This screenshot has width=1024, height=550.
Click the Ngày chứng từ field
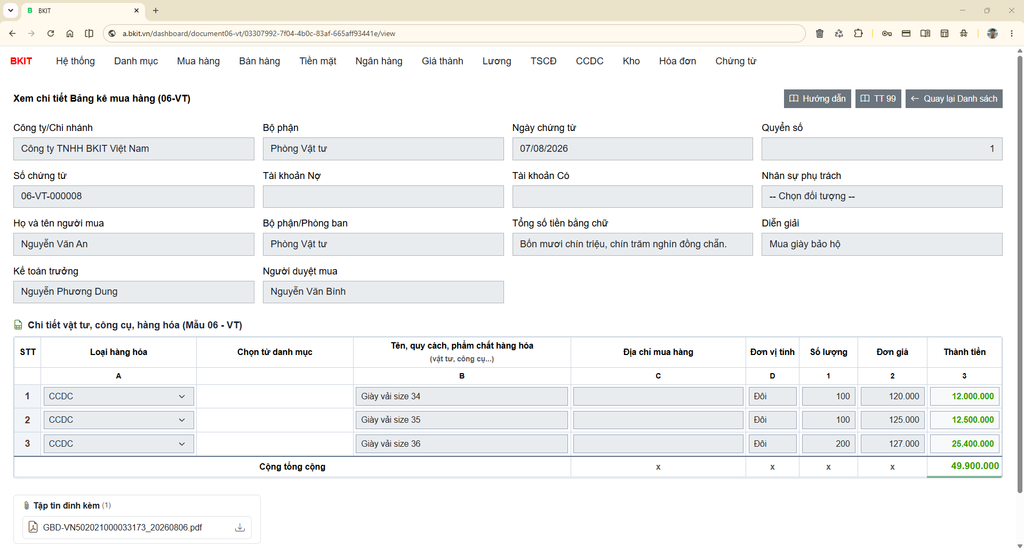point(632,148)
